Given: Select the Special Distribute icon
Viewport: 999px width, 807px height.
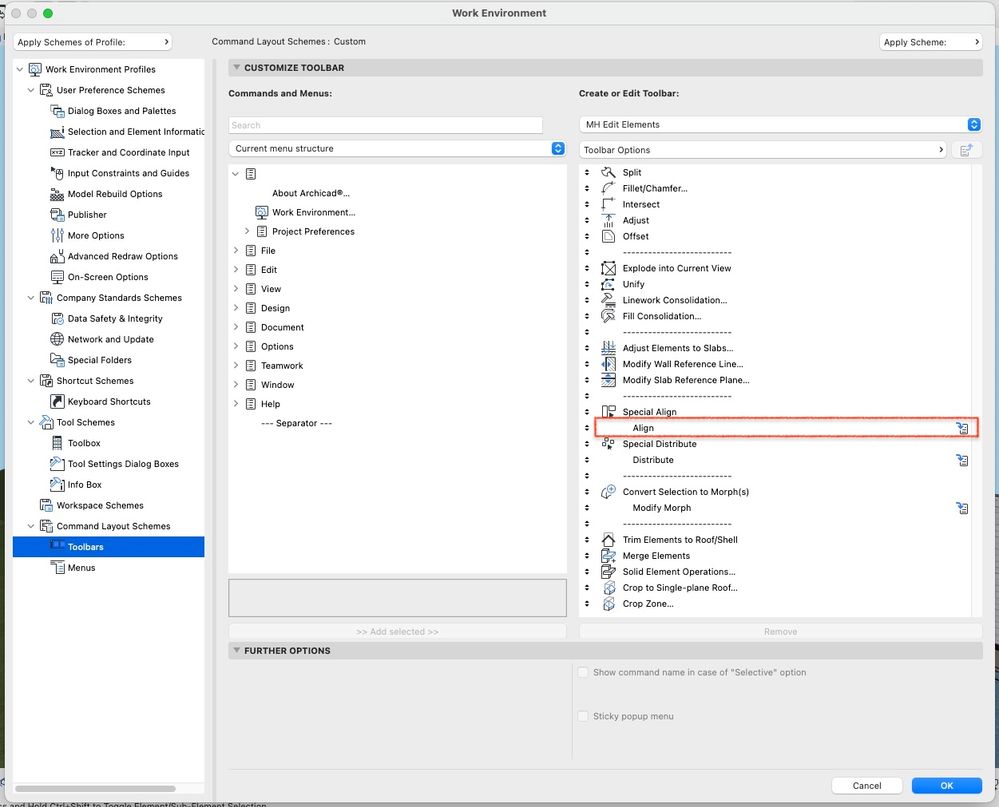Looking at the screenshot, I should pos(608,443).
